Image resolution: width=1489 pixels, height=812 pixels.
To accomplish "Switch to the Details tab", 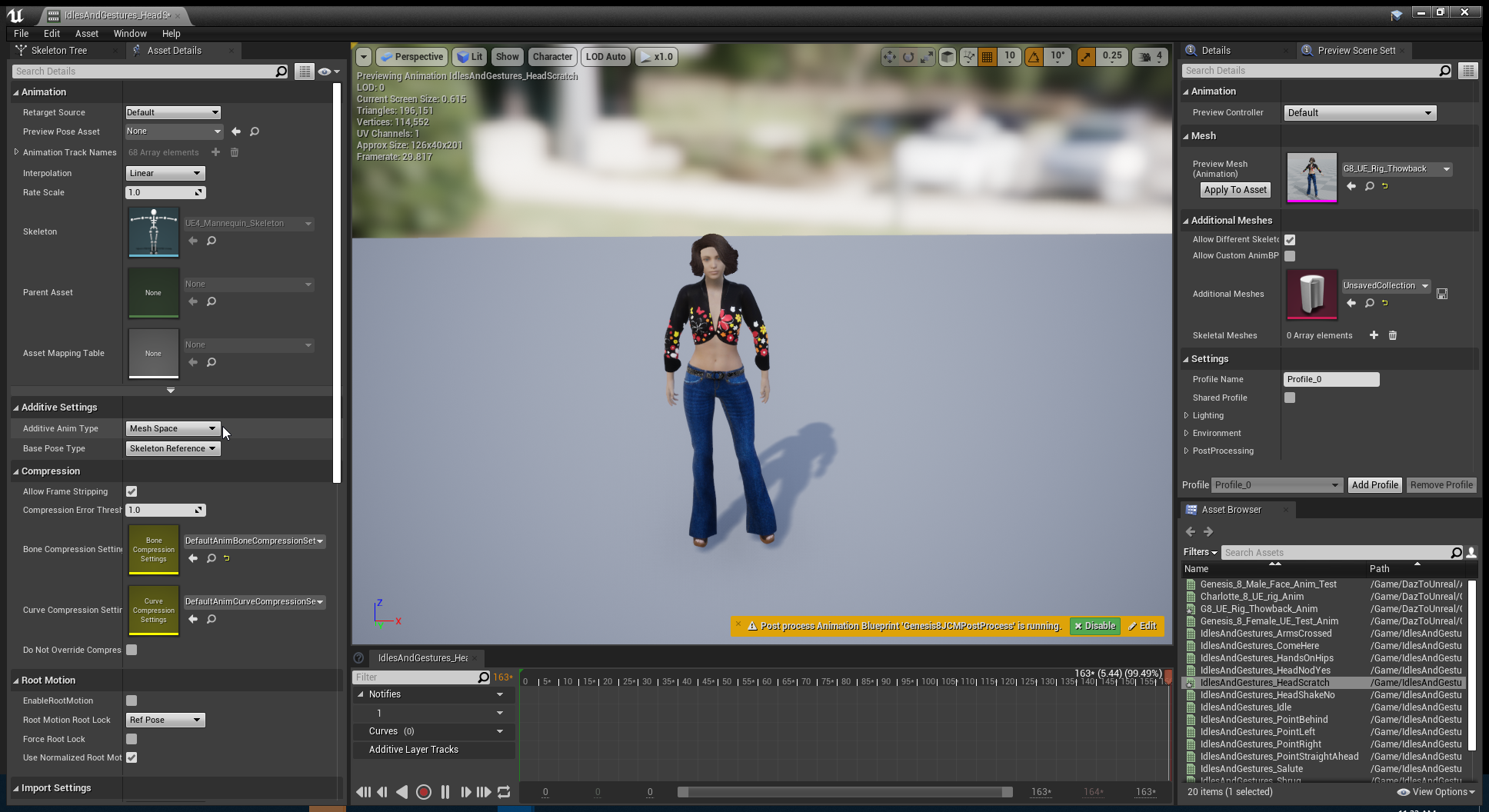I will point(1215,51).
